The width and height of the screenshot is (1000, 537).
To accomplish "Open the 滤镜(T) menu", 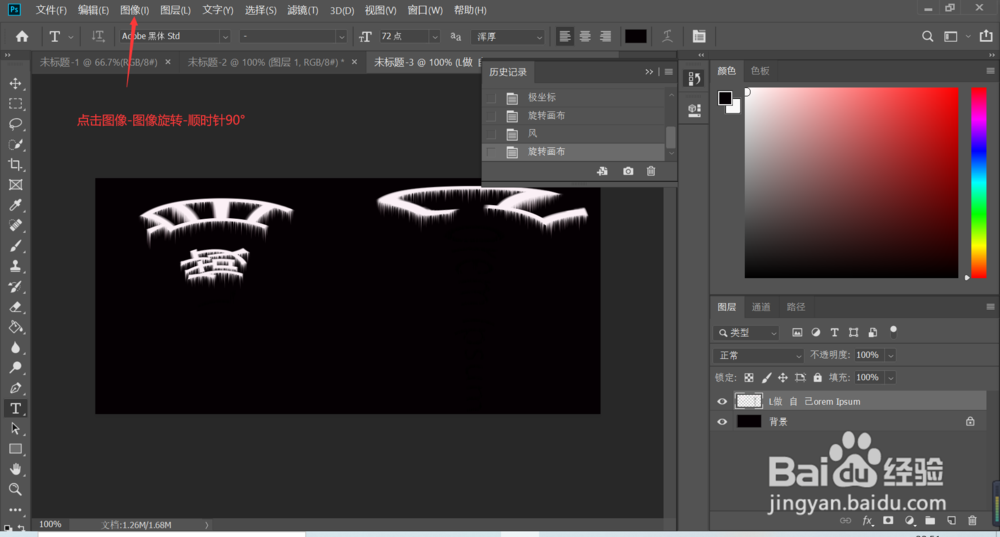I will [303, 10].
